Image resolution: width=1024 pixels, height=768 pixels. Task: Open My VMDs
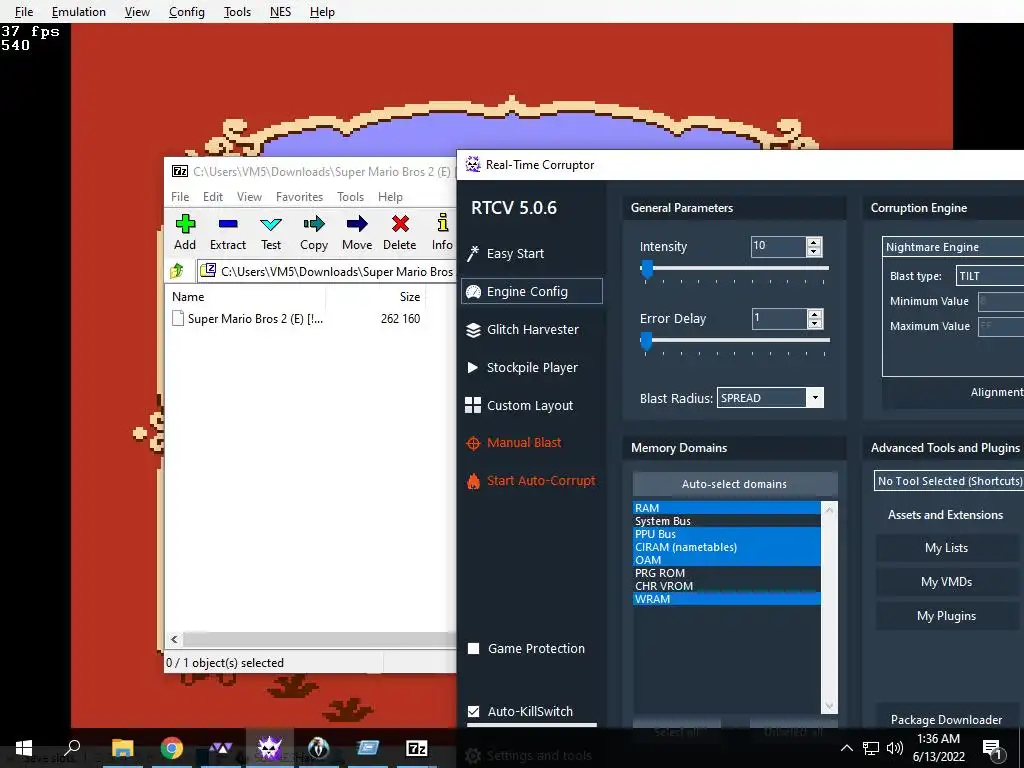click(946, 582)
